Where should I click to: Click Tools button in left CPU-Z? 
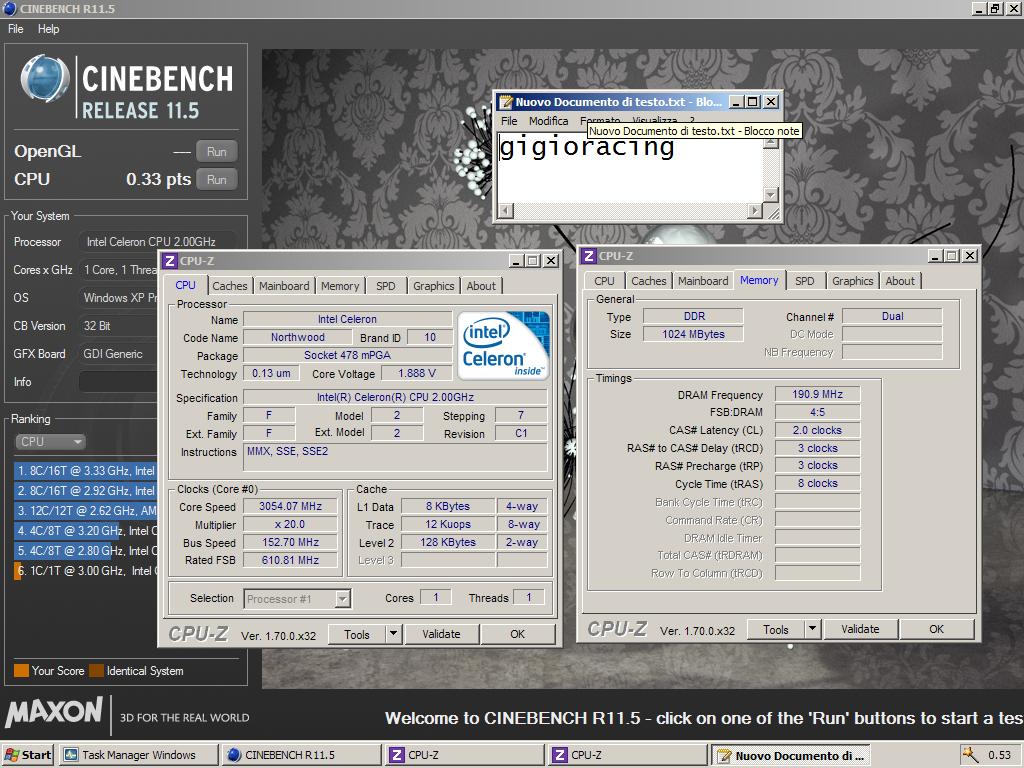(357, 633)
